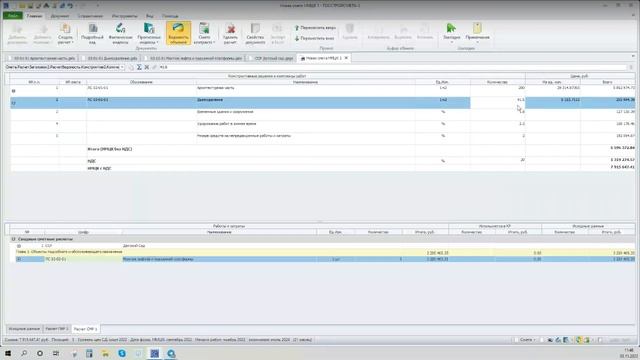Open Task View on the taskbar

pyautogui.click(x=56, y=353)
